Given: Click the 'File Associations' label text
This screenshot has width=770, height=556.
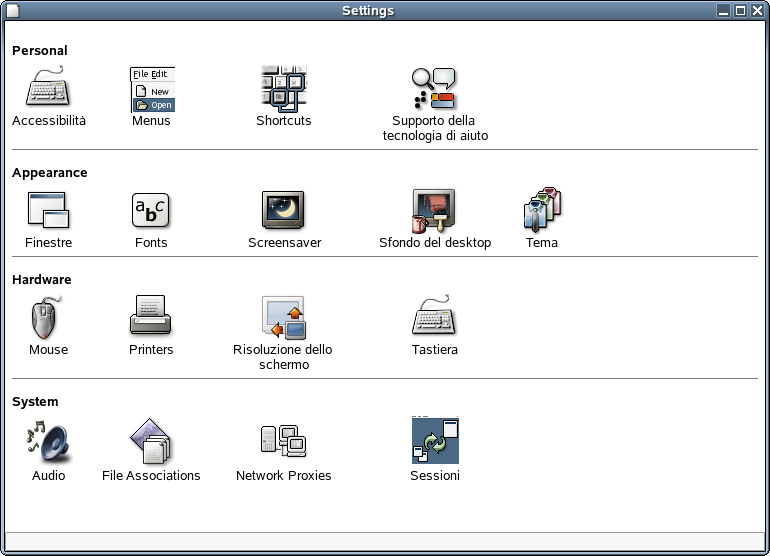Looking at the screenshot, I should tap(151, 475).
